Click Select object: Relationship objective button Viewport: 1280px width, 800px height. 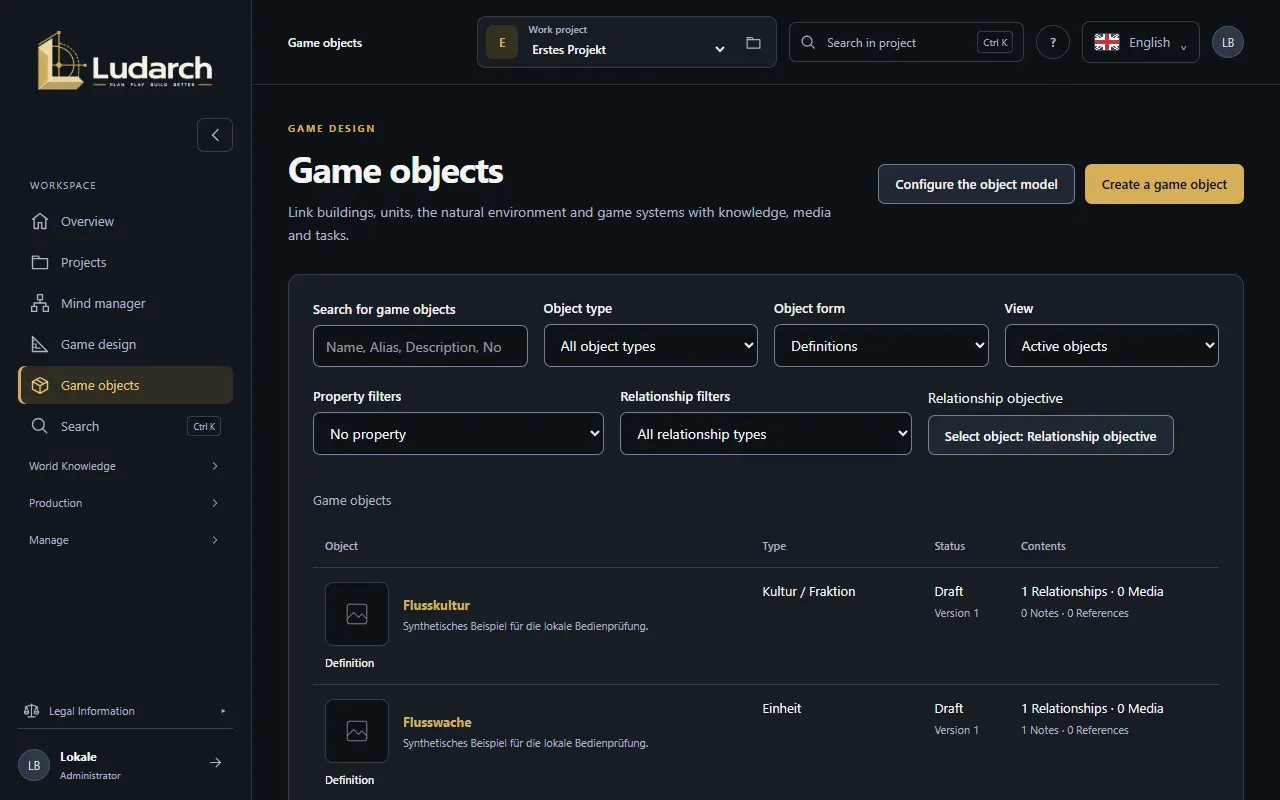click(x=1050, y=436)
